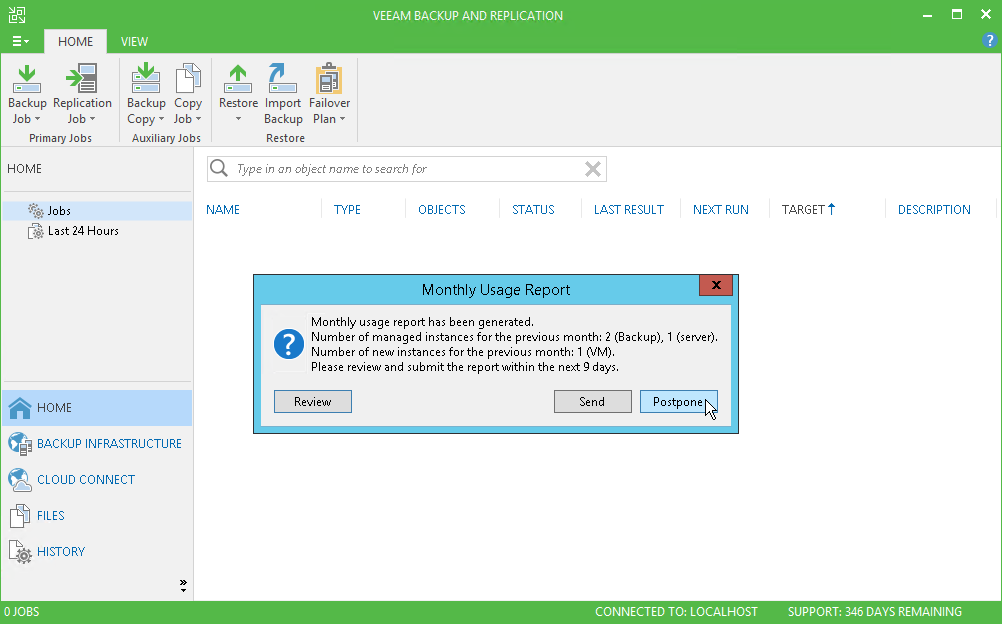Expand the Failover Plan dropdown arrow
The height and width of the screenshot is (624, 1002).
coord(343,119)
